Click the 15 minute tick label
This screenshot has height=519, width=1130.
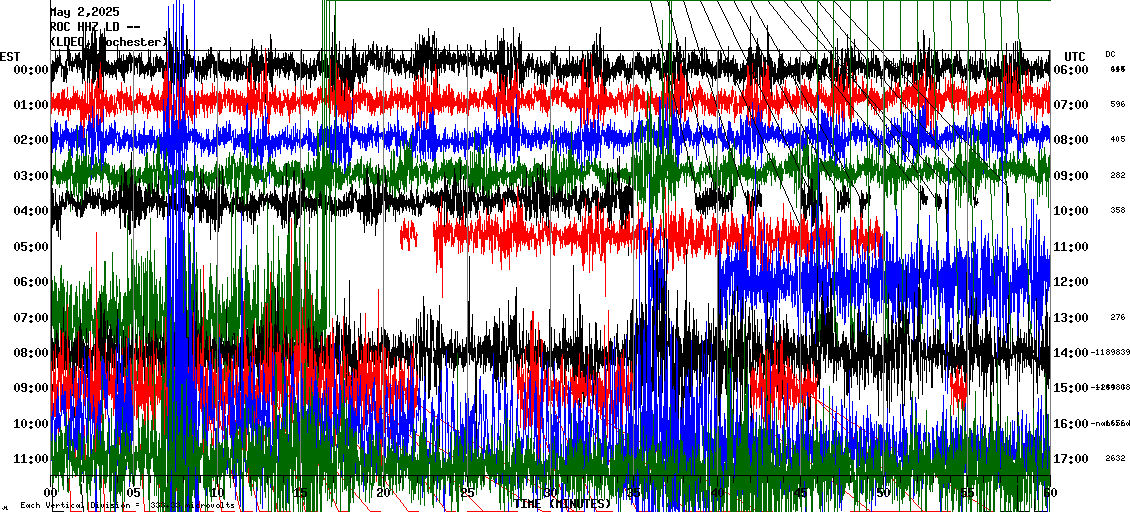[300, 493]
